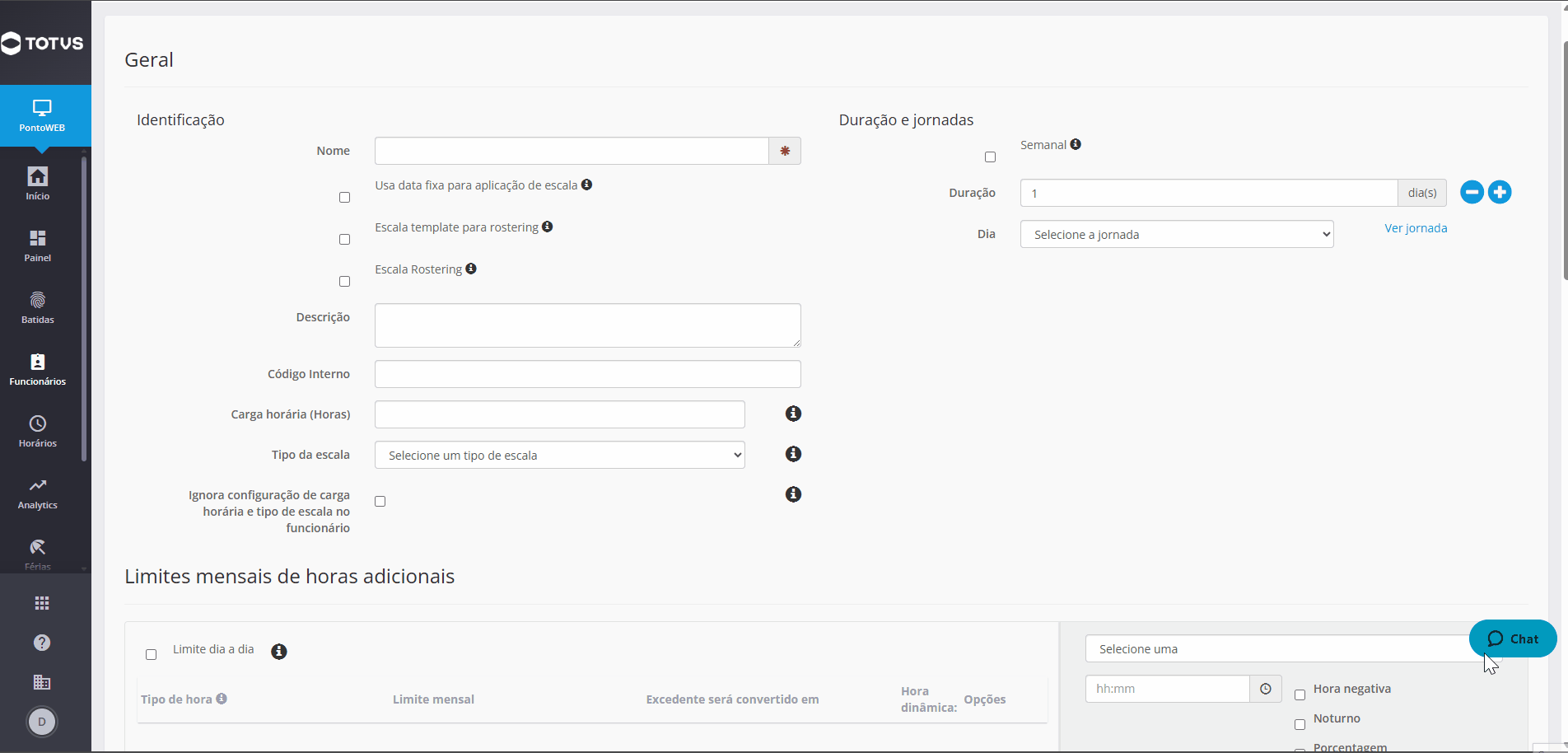Check the Noturno option
This screenshot has width=1568, height=753.
[x=1300, y=725]
